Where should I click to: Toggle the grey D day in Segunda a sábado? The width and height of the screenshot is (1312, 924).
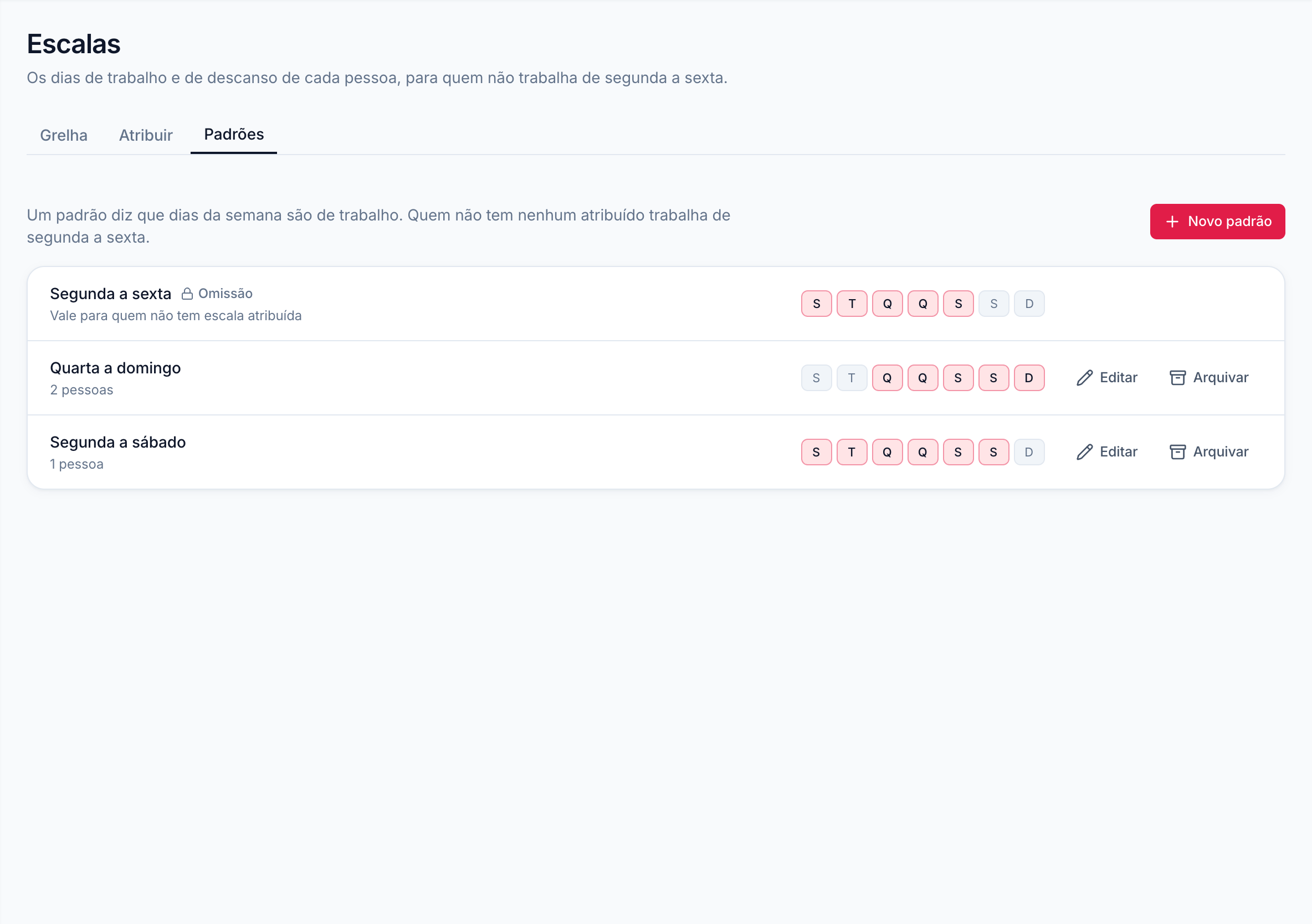click(x=1028, y=452)
